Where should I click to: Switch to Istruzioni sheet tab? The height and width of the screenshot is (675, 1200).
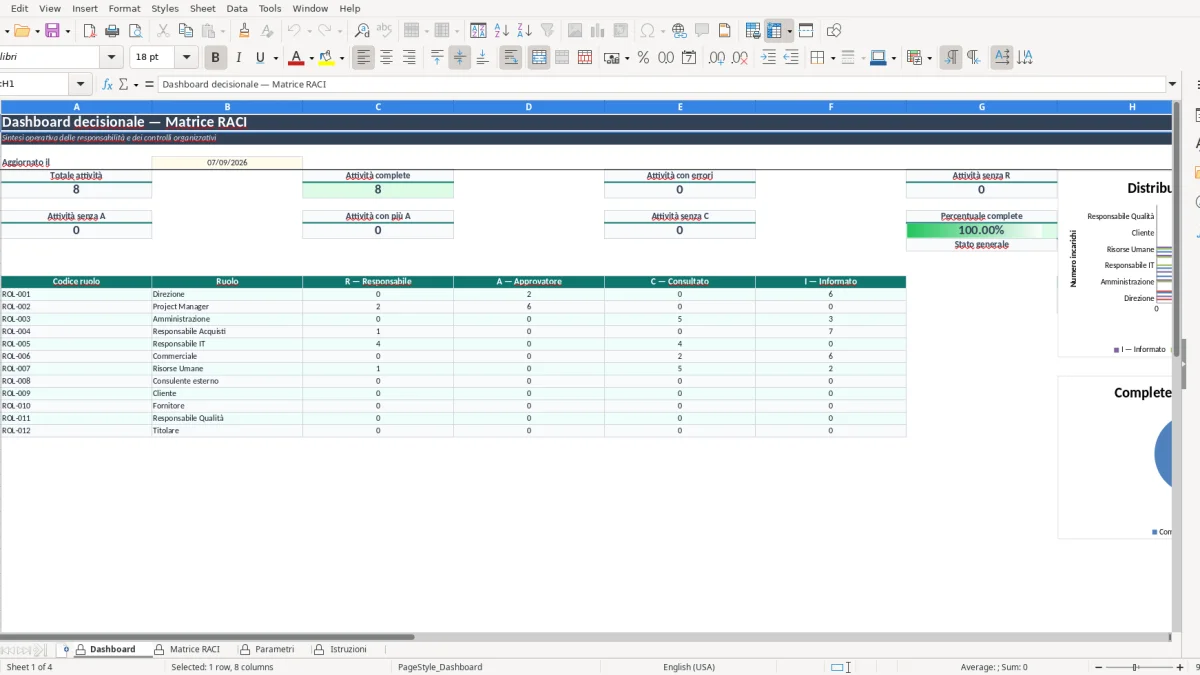[x=340, y=649]
